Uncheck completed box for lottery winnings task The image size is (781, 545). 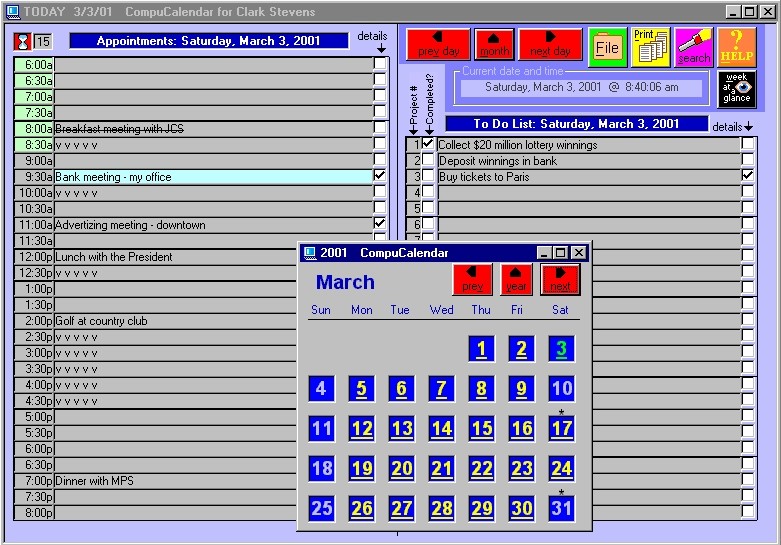[428, 144]
